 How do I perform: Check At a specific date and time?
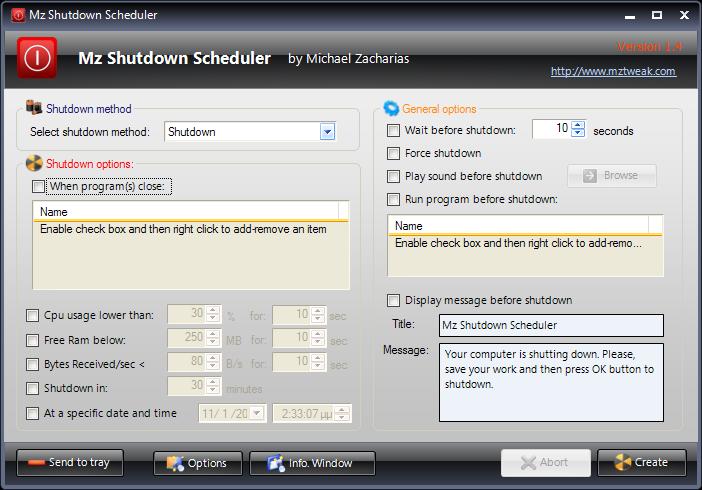pos(32,413)
